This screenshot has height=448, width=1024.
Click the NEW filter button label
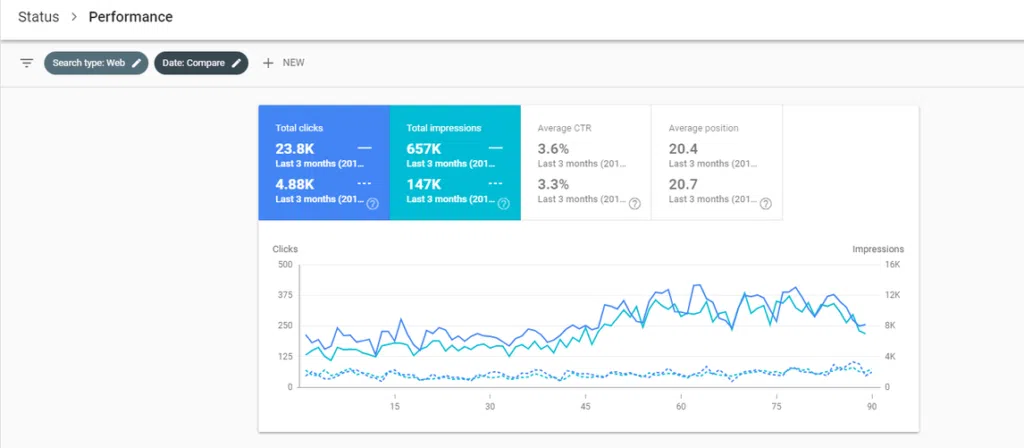point(293,63)
